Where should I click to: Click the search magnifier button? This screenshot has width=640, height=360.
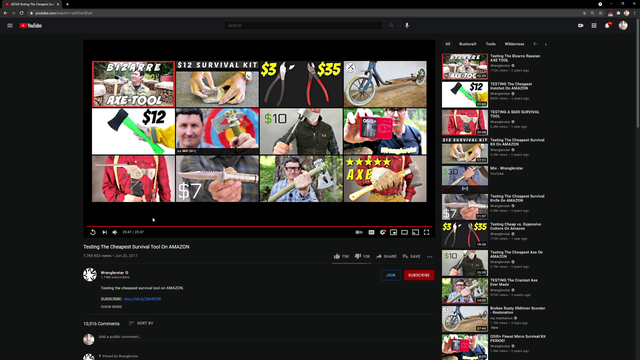[391, 25]
